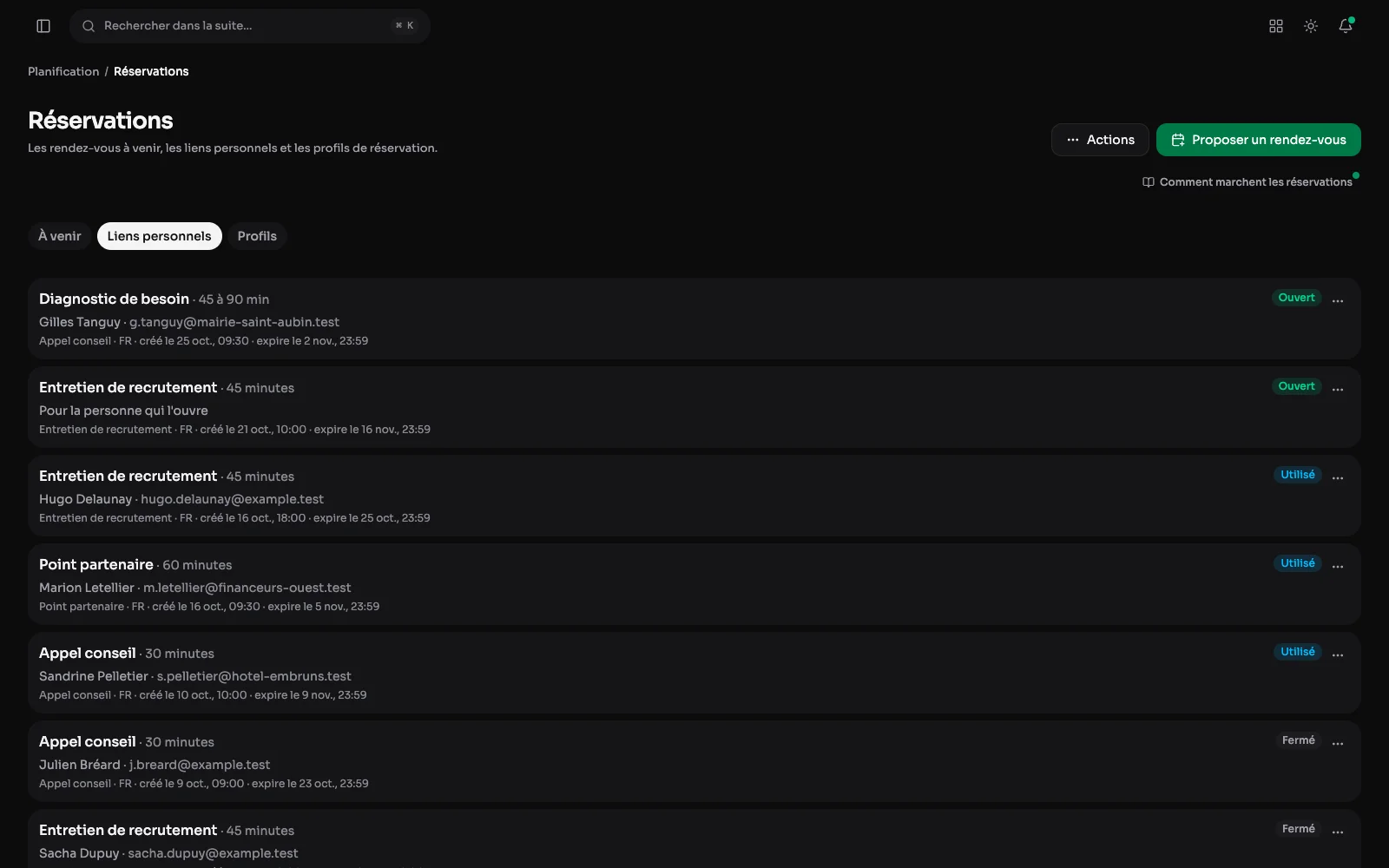Screen dimensions: 1389x868
Task: Click the Ouvert badge on Diagnostic de besoin
Action: pyautogui.click(x=1296, y=298)
